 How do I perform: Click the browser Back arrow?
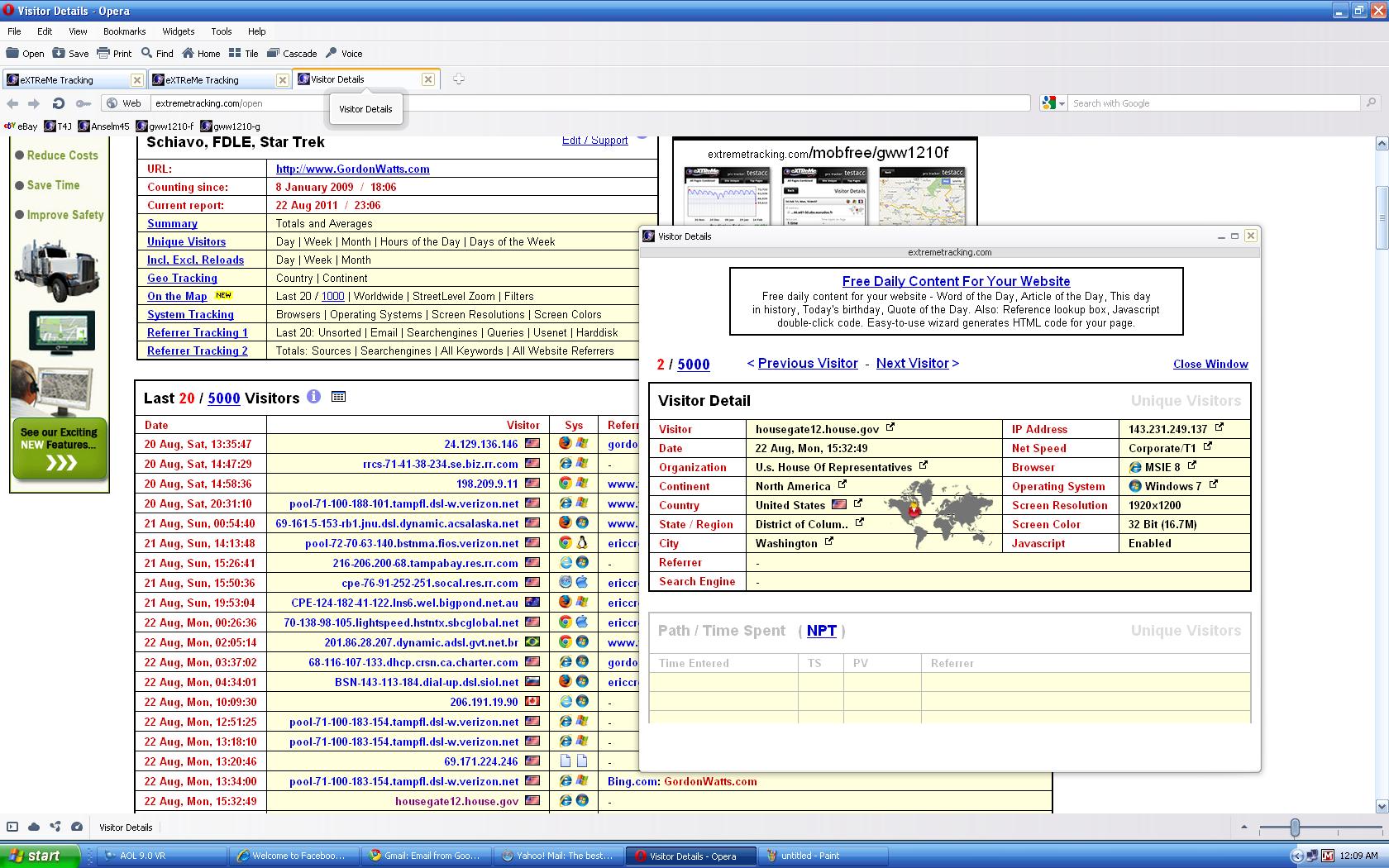pos(12,103)
